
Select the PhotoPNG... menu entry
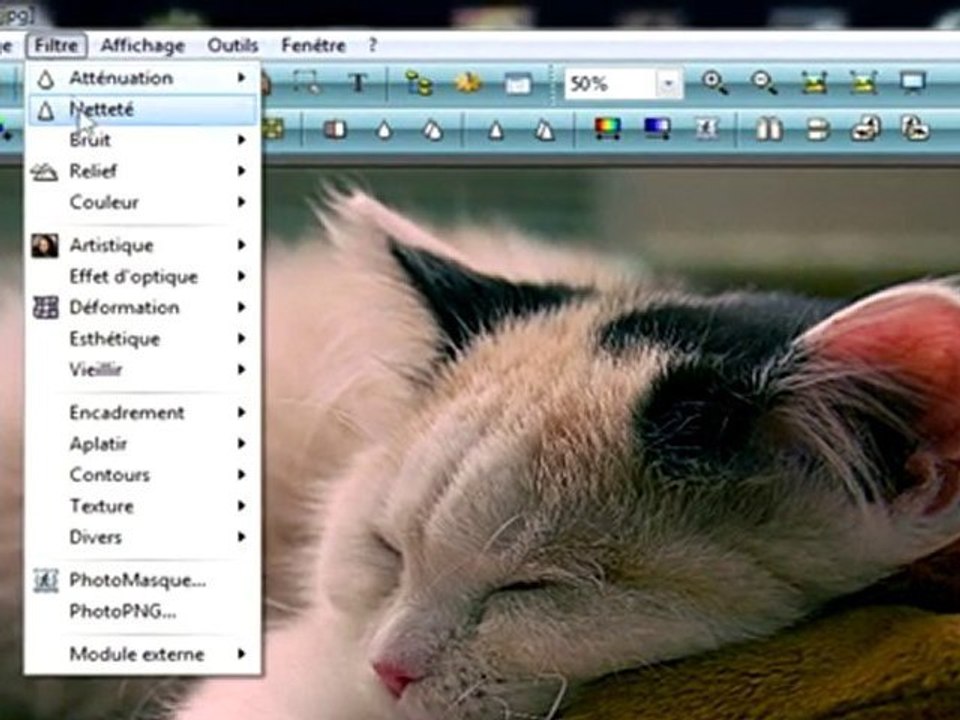pos(142,612)
